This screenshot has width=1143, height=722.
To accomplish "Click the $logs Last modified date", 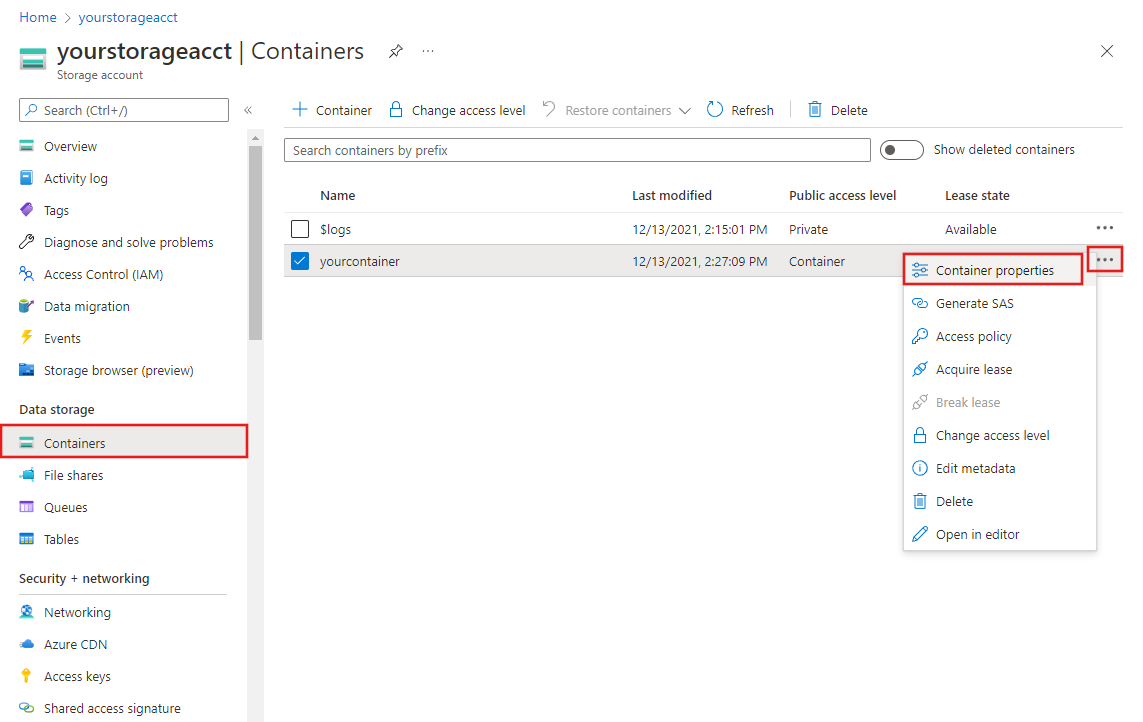I will tap(699, 229).
